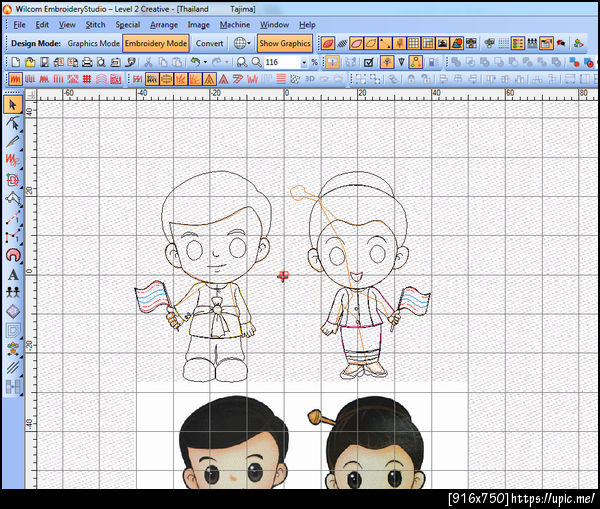
Task: Toggle the underlay option with triangle icon
Action: (x=209, y=79)
